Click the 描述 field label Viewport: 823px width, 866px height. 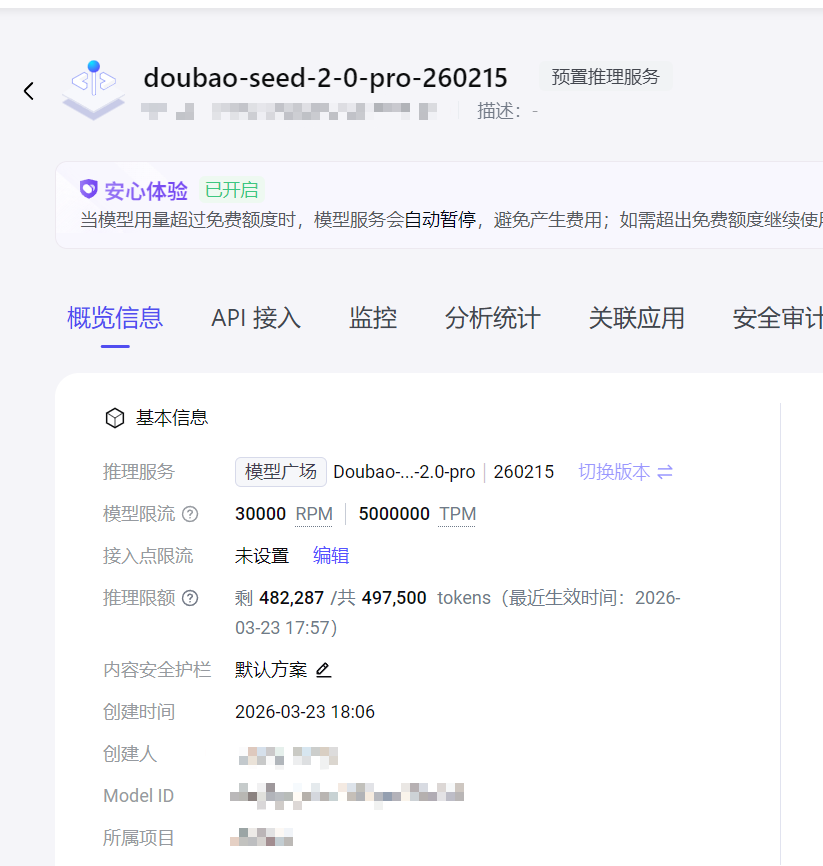pyautogui.click(x=499, y=111)
